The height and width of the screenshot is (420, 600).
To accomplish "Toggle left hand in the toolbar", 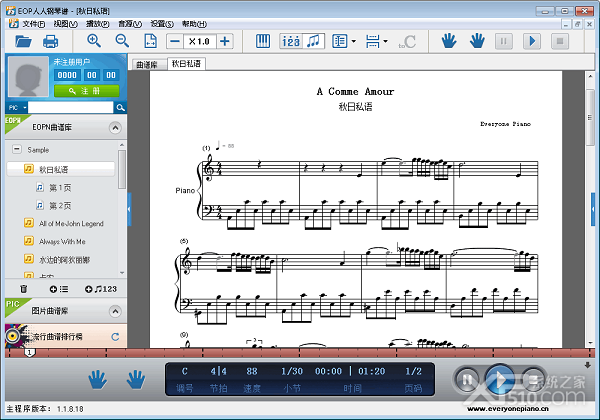I will click(x=449, y=41).
